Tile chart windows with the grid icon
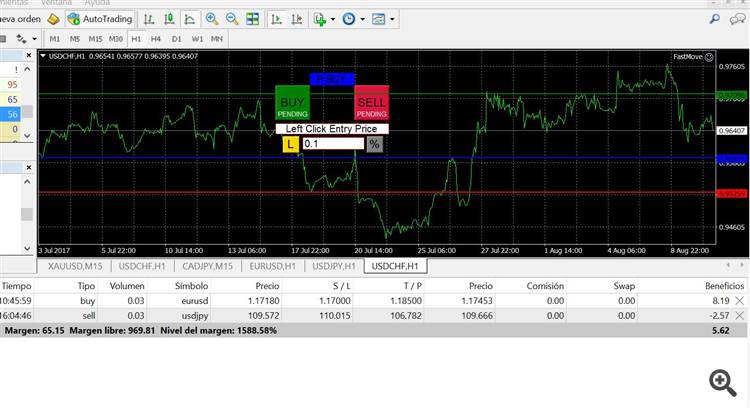This screenshot has height=409, width=750. pos(253,19)
